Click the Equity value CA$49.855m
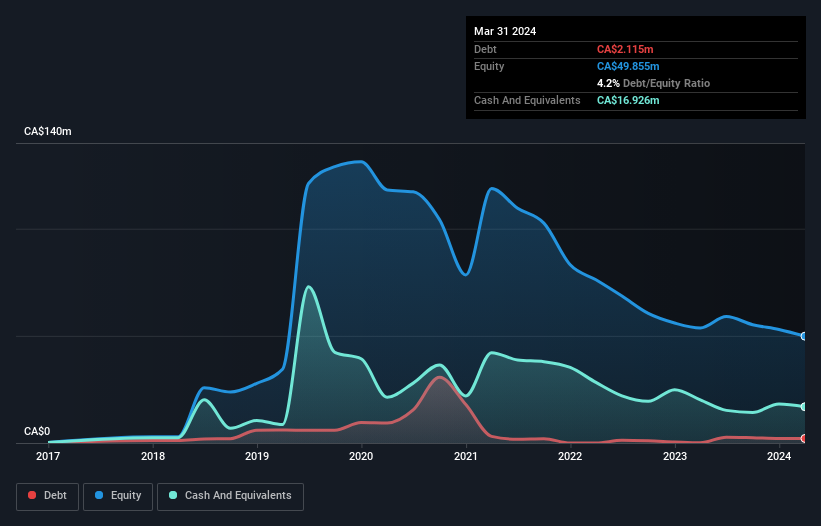 pos(628,66)
